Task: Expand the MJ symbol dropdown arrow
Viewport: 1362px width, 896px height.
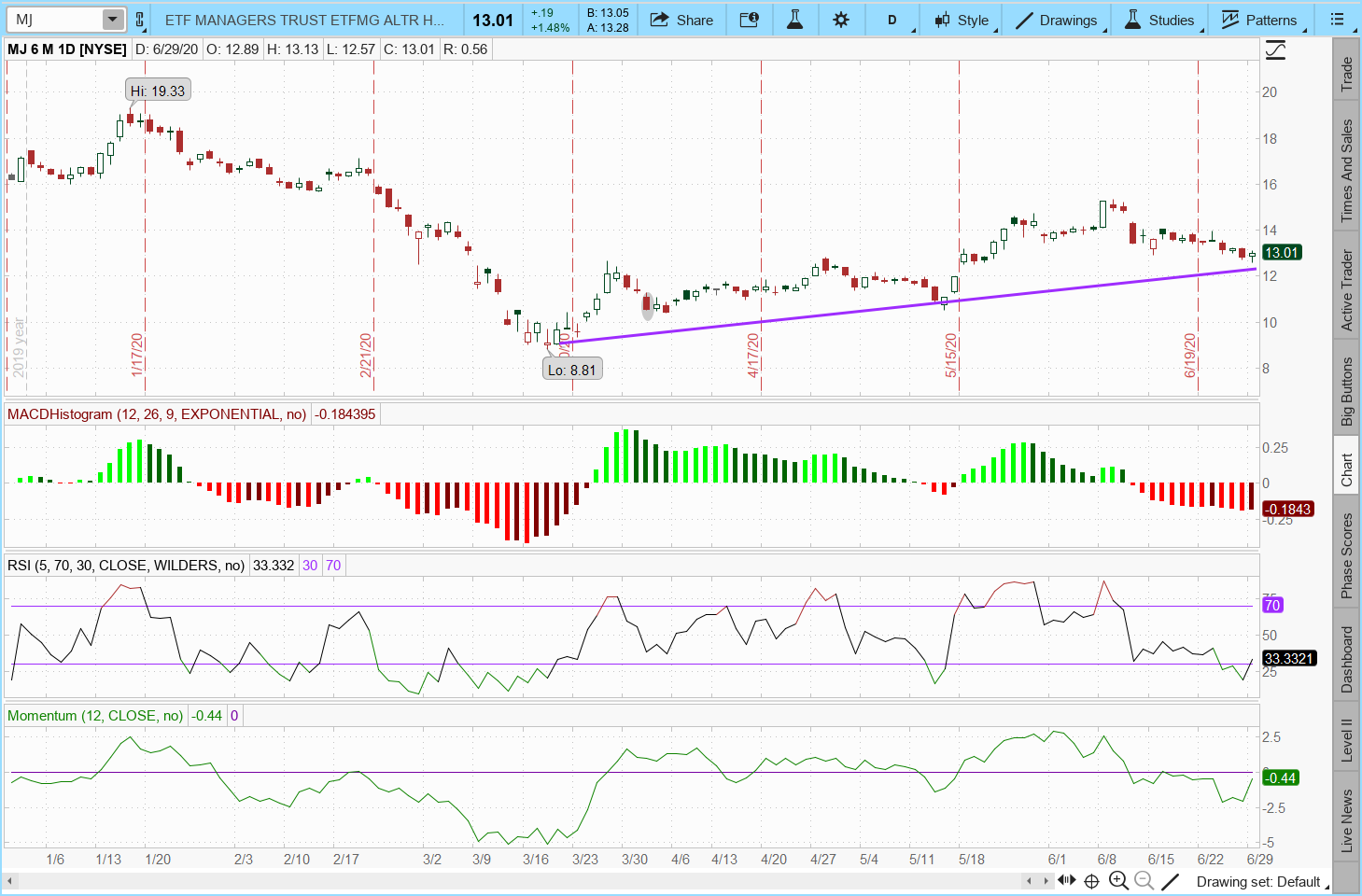Action: [112, 20]
